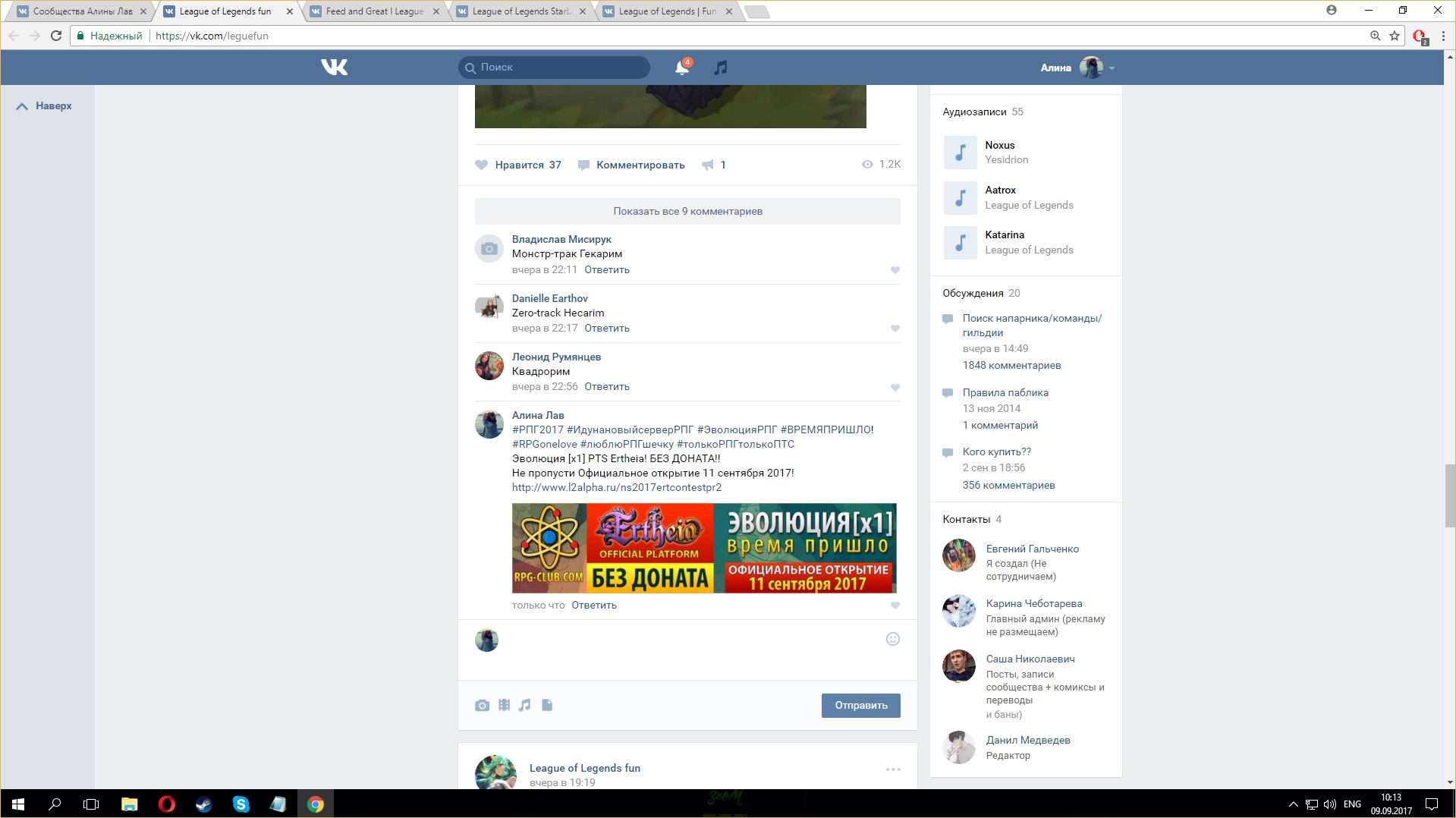
Task: Open Skype from the taskbar
Action: coord(241,804)
